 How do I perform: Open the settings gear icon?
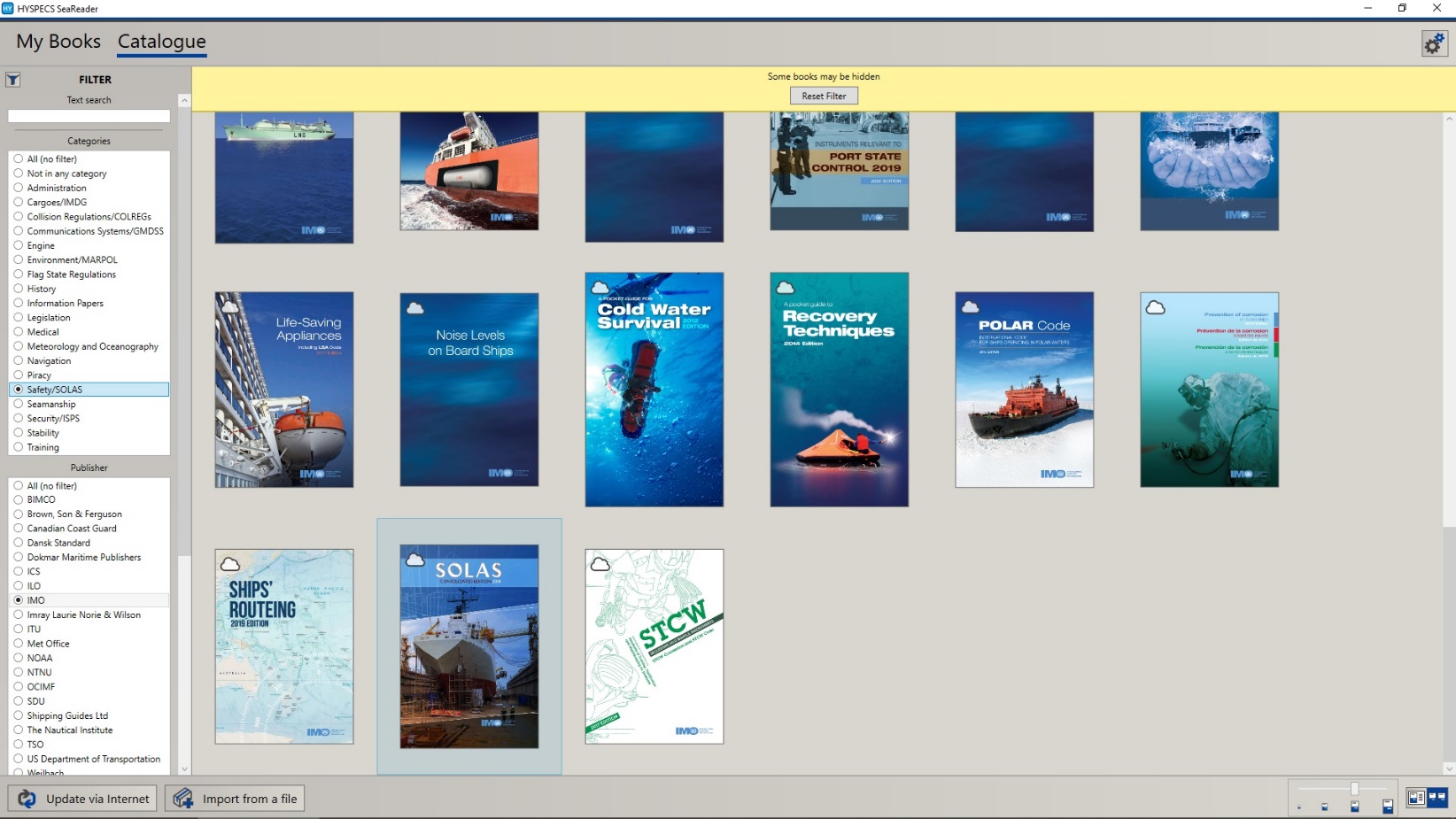1434,43
